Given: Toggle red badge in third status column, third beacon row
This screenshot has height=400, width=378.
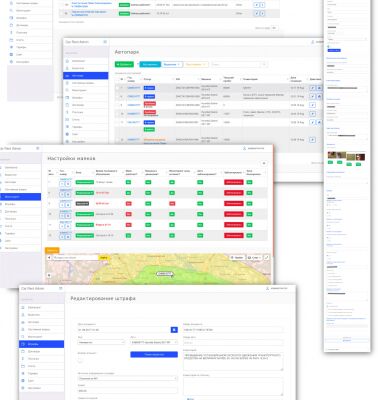Looking at the screenshot, I should [x=172, y=204].
